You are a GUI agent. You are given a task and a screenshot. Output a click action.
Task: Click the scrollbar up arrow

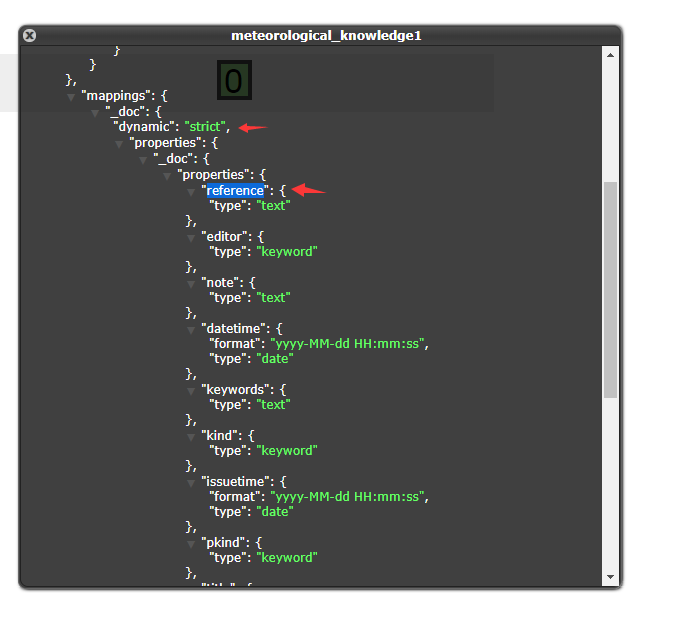coord(610,54)
